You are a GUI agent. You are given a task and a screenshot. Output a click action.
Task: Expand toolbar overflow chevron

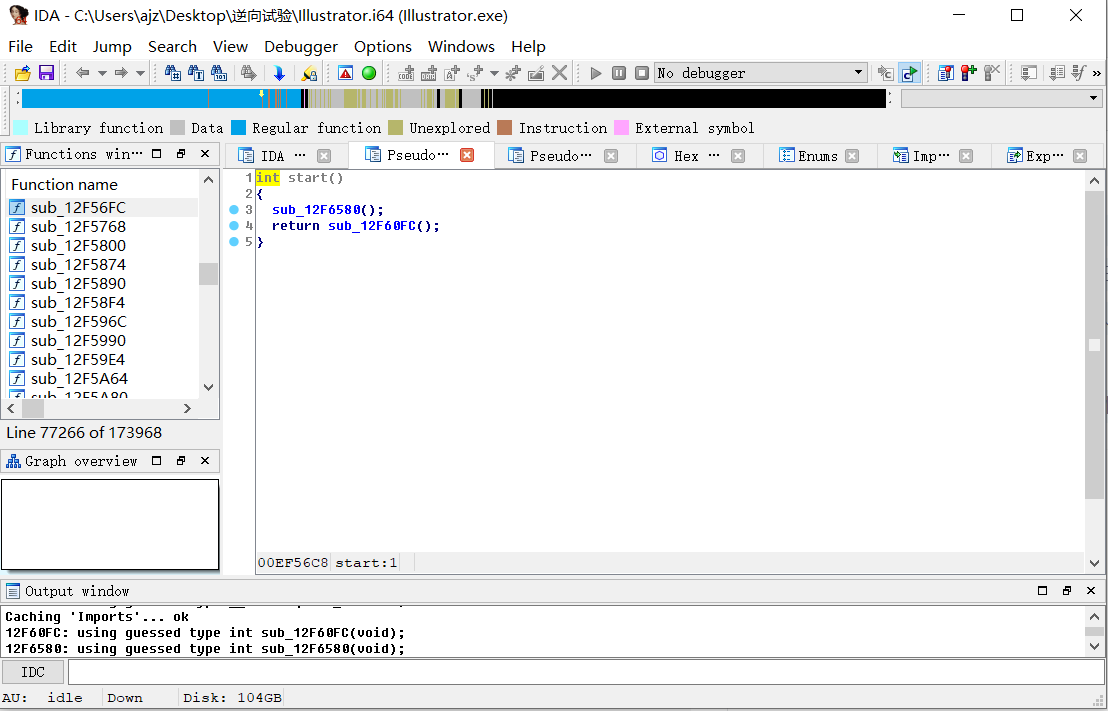pos(1097,73)
